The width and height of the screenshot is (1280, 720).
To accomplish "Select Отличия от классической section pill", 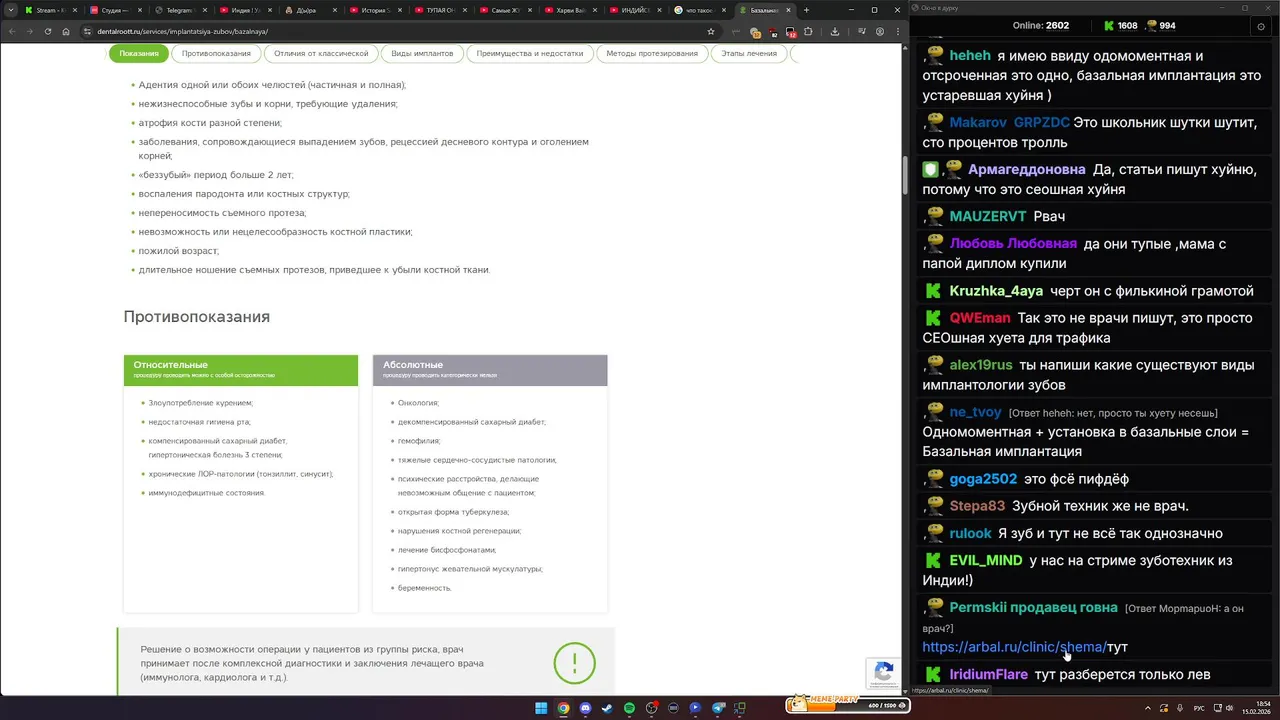I will point(321,53).
